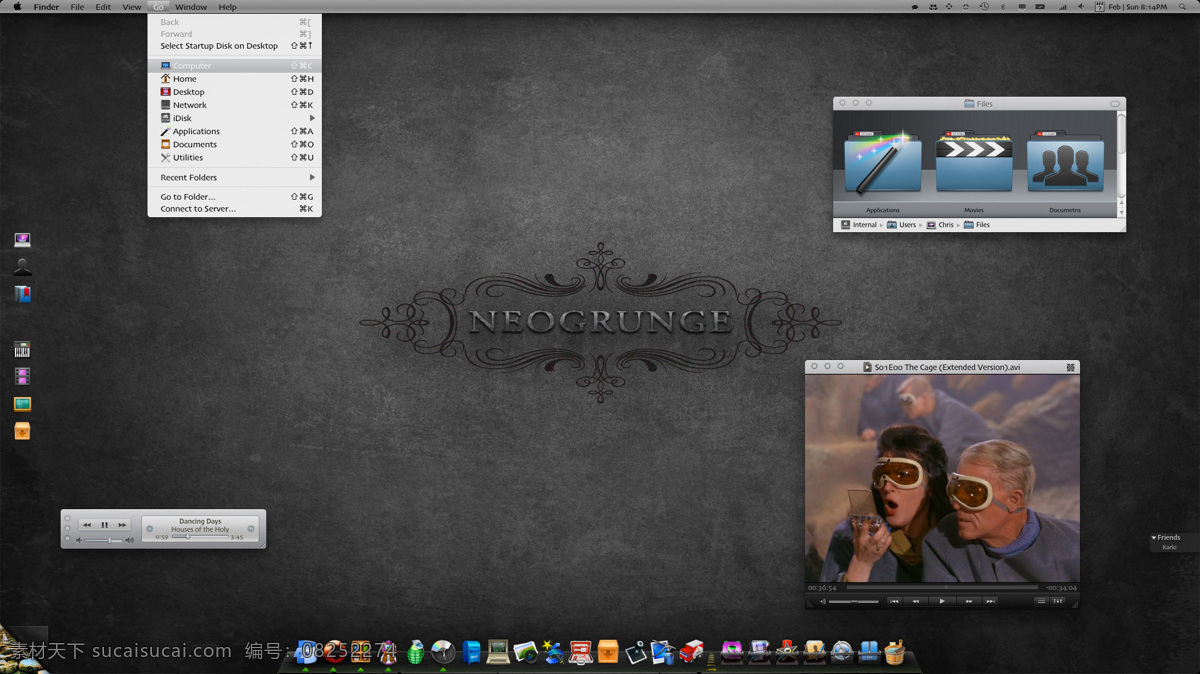The width and height of the screenshot is (1200, 674).
Task: Click Users in the Files path bar
Action: (902, 225)
